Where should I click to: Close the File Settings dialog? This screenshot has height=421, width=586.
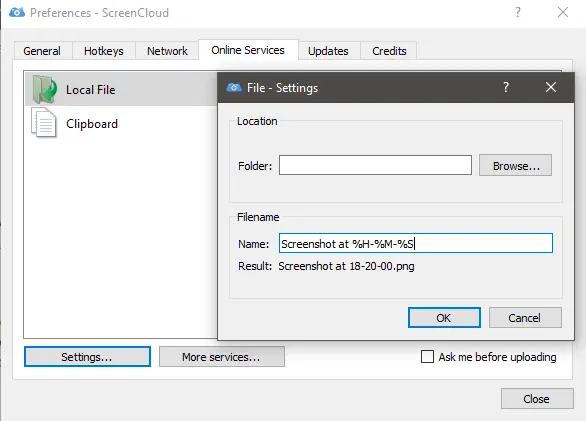(550, 87)
